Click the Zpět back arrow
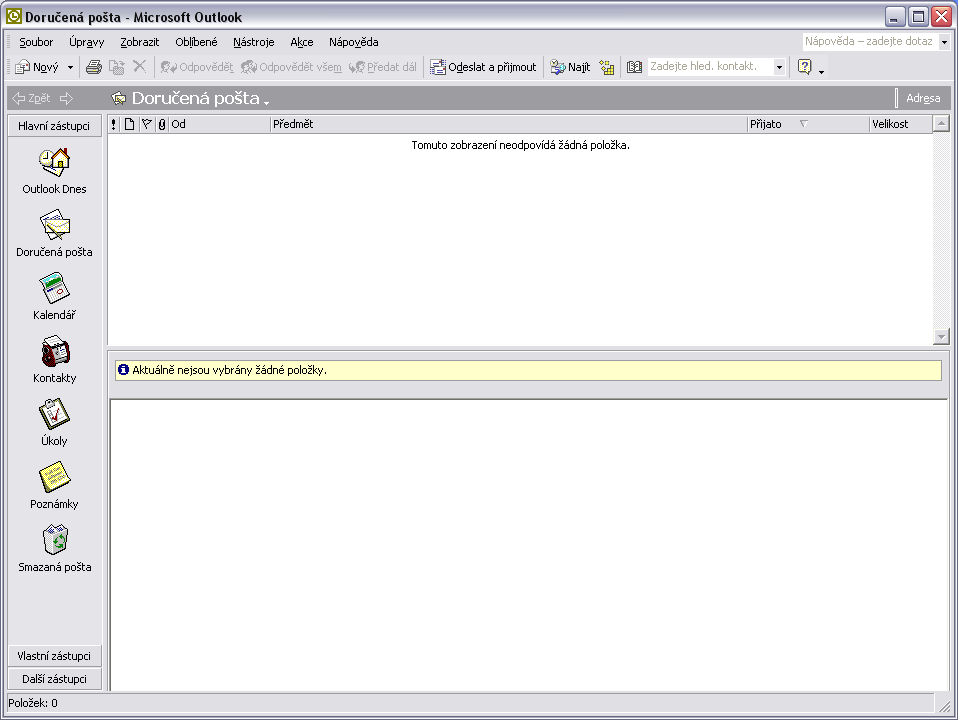The image size is (958, 720). click(31, 98)
